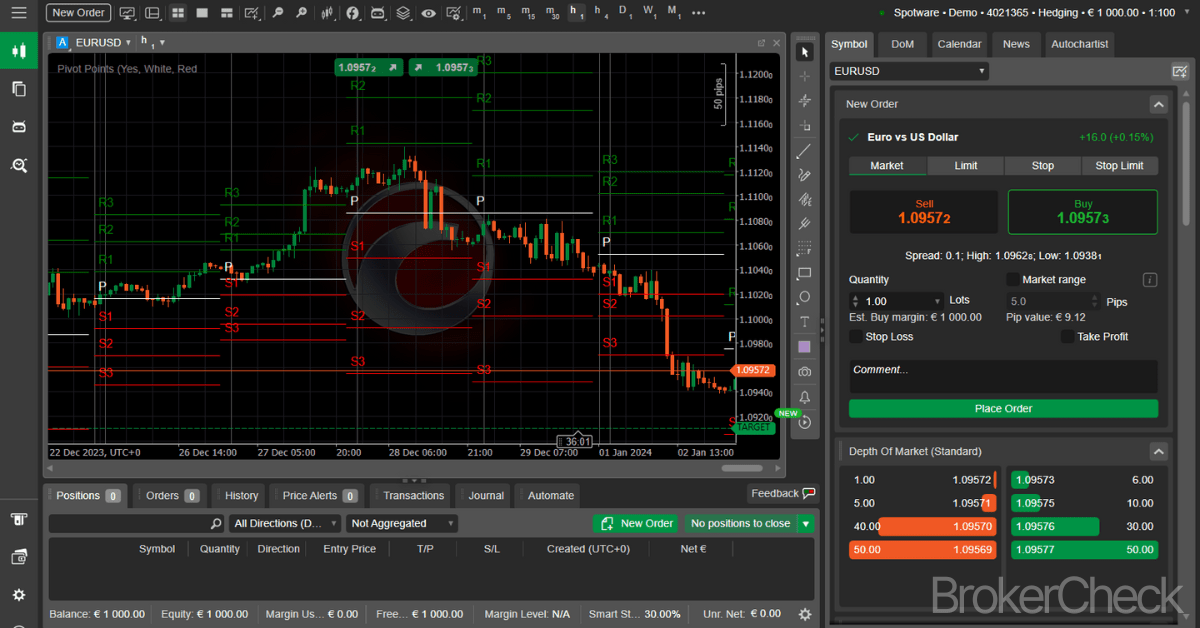
Task: Click the Comment text field
Action: [x=1003, y=376]
